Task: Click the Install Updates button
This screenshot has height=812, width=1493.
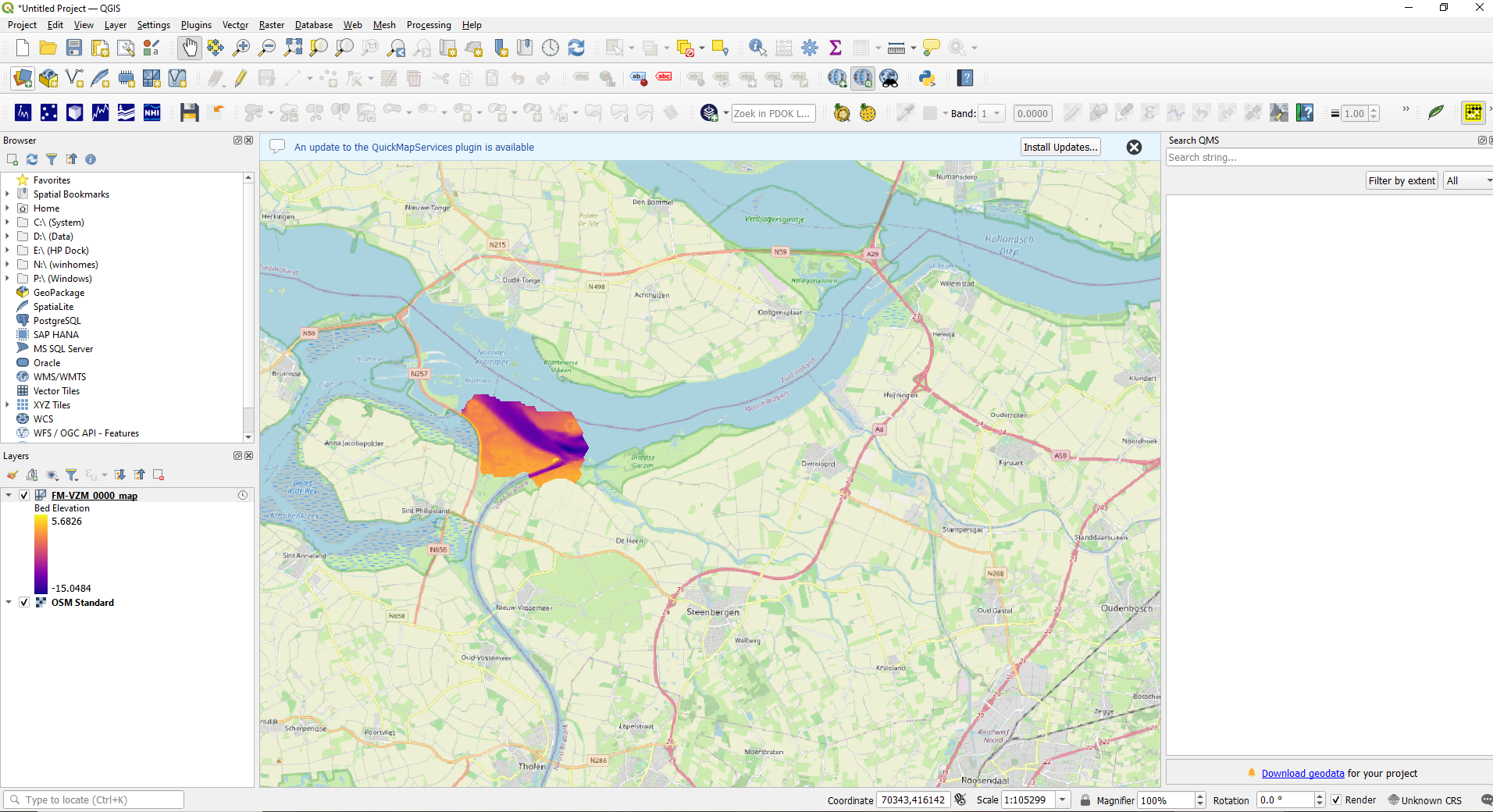Action: [x=1060, y=147]
